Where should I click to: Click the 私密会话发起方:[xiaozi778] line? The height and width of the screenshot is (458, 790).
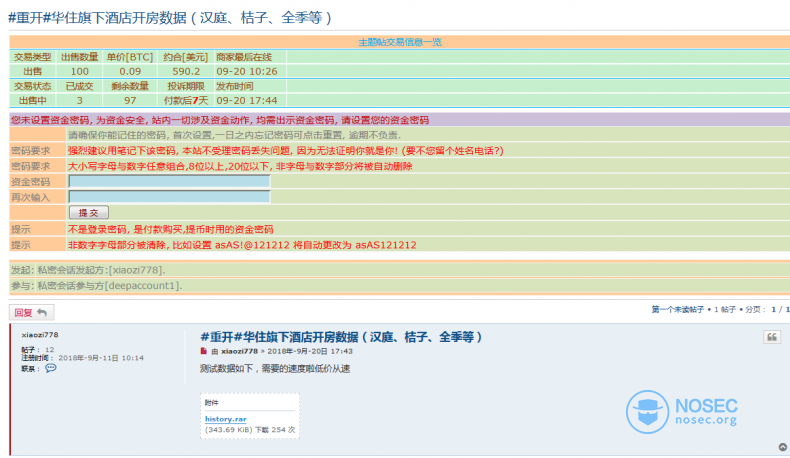pos(101,270)
